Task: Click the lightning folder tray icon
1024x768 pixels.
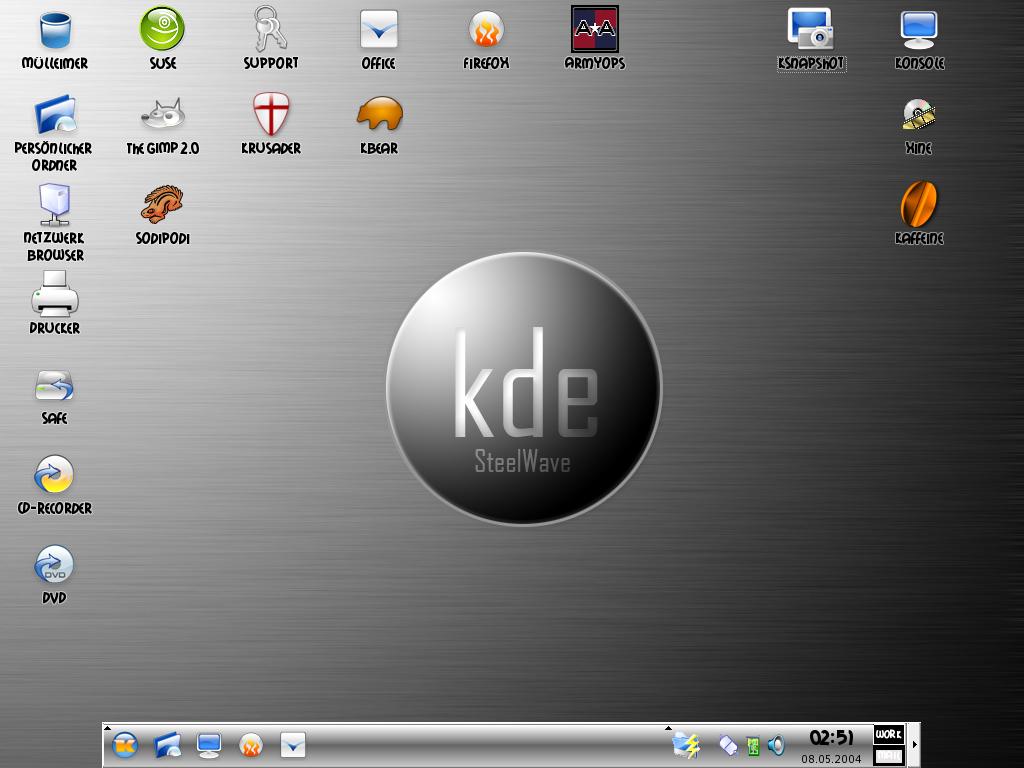Action: [x=686, y=745]
